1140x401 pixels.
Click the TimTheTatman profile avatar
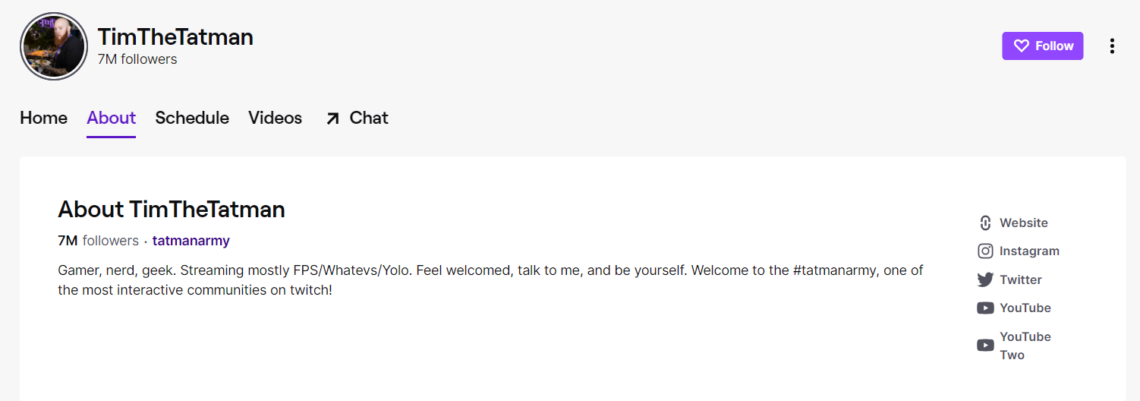point(54,46)
